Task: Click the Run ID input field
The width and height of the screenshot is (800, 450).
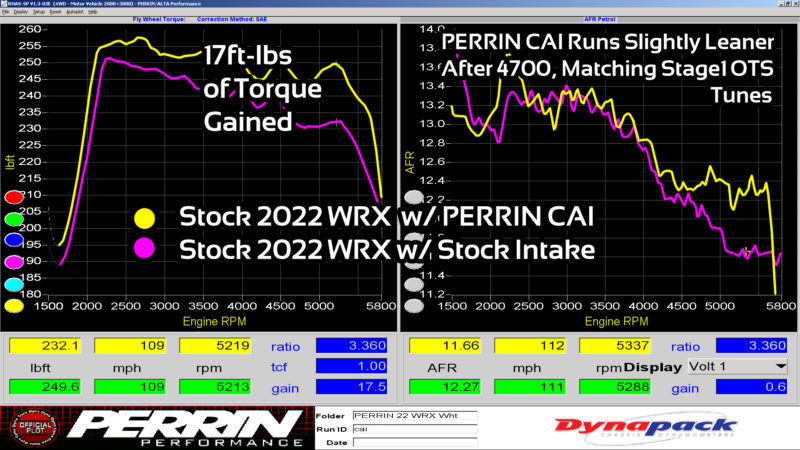Action: (415, 429)
